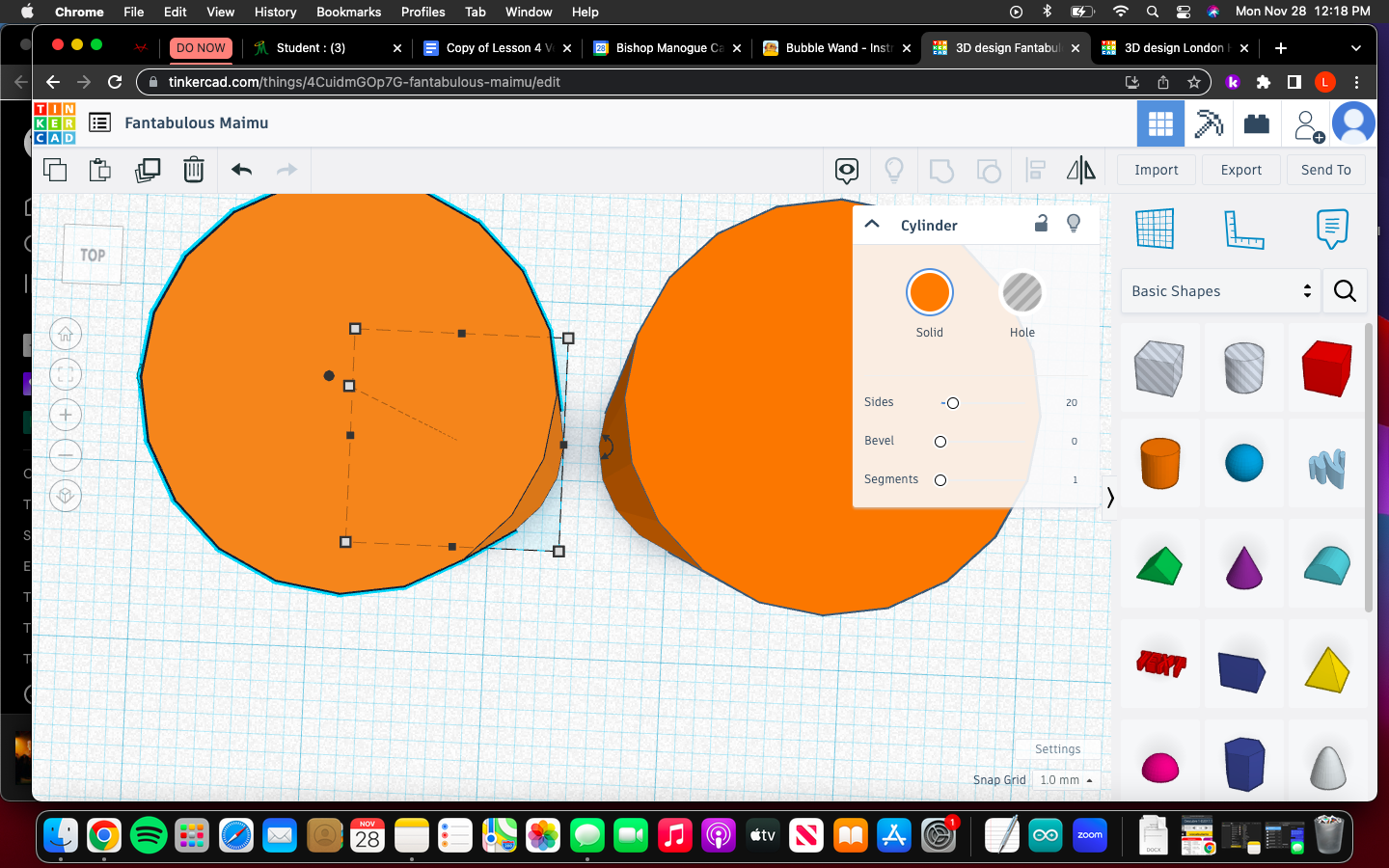
Task: Click the Mirror tool
Action: (1081, 171)
